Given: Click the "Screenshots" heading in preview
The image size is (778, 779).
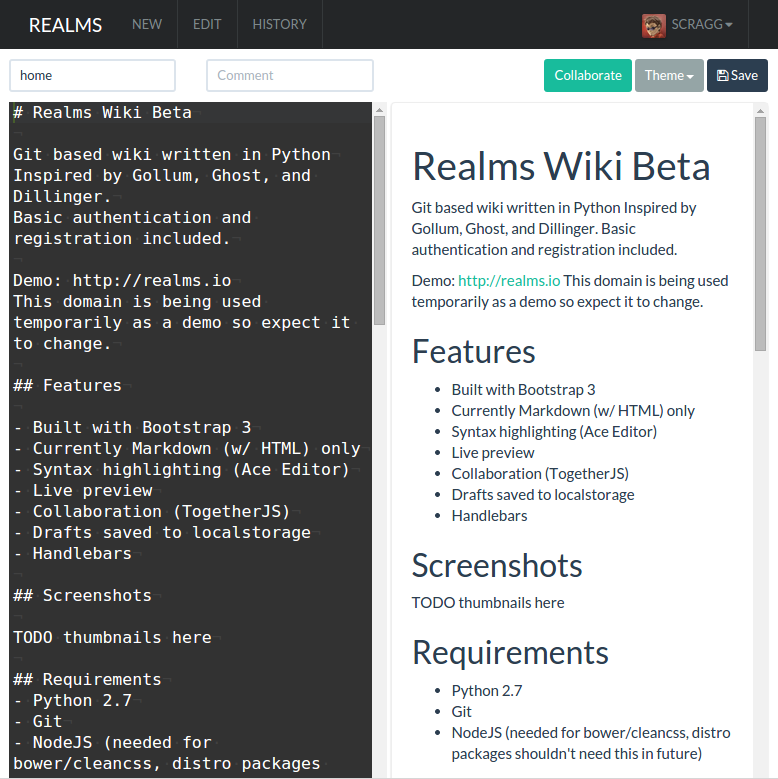Looking at the screenshot, I should tap(497, 566).
